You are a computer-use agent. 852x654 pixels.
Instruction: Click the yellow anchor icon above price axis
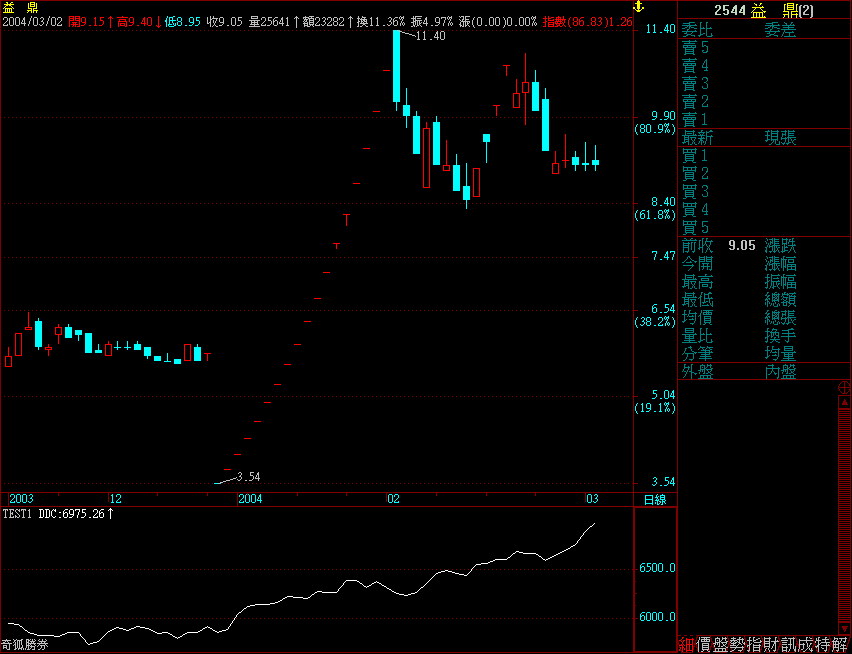tap(641, 7)
